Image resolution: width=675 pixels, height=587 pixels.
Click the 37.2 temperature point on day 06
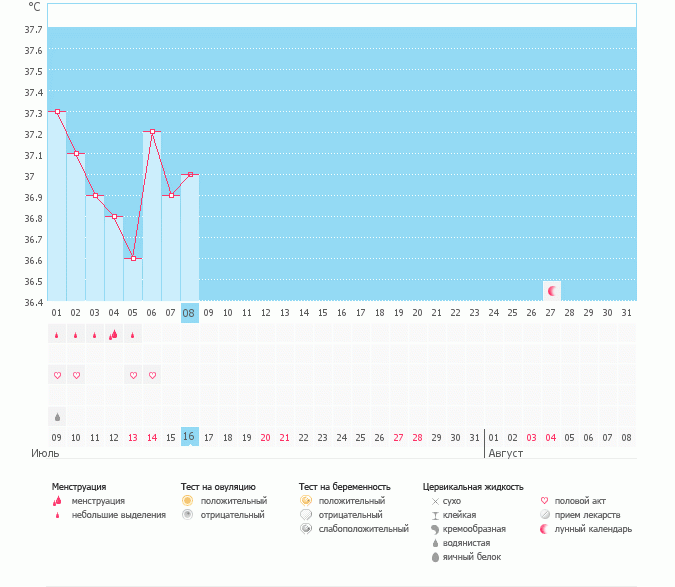(152, 131)
